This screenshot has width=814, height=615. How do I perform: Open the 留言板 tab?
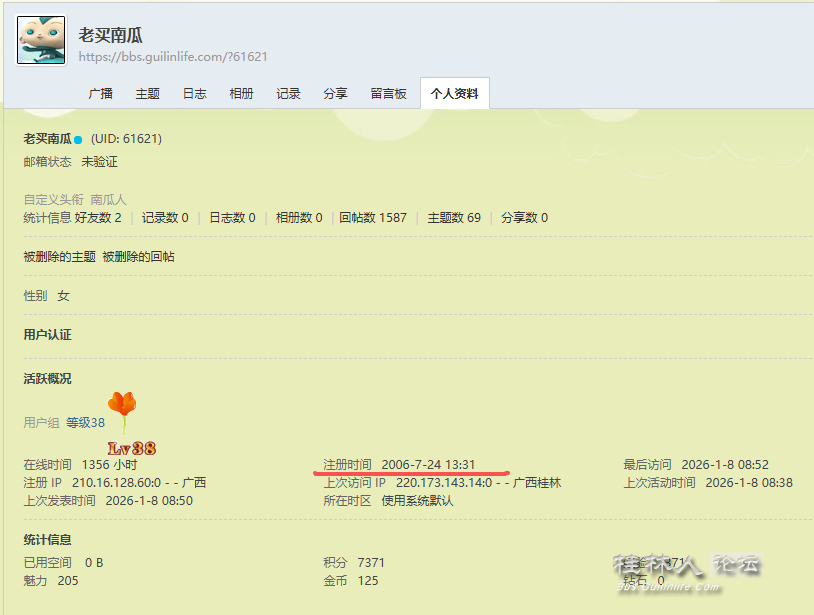click(388, 93)
